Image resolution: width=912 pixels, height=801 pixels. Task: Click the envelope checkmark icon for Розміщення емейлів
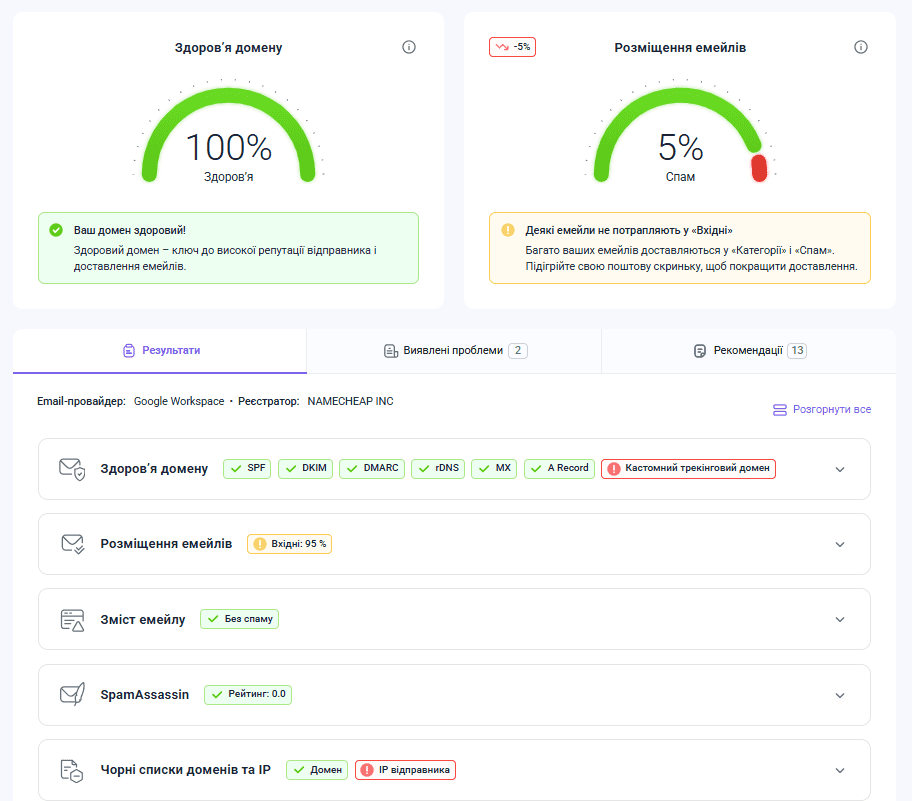pyautogui.click(x=71, y=544)
